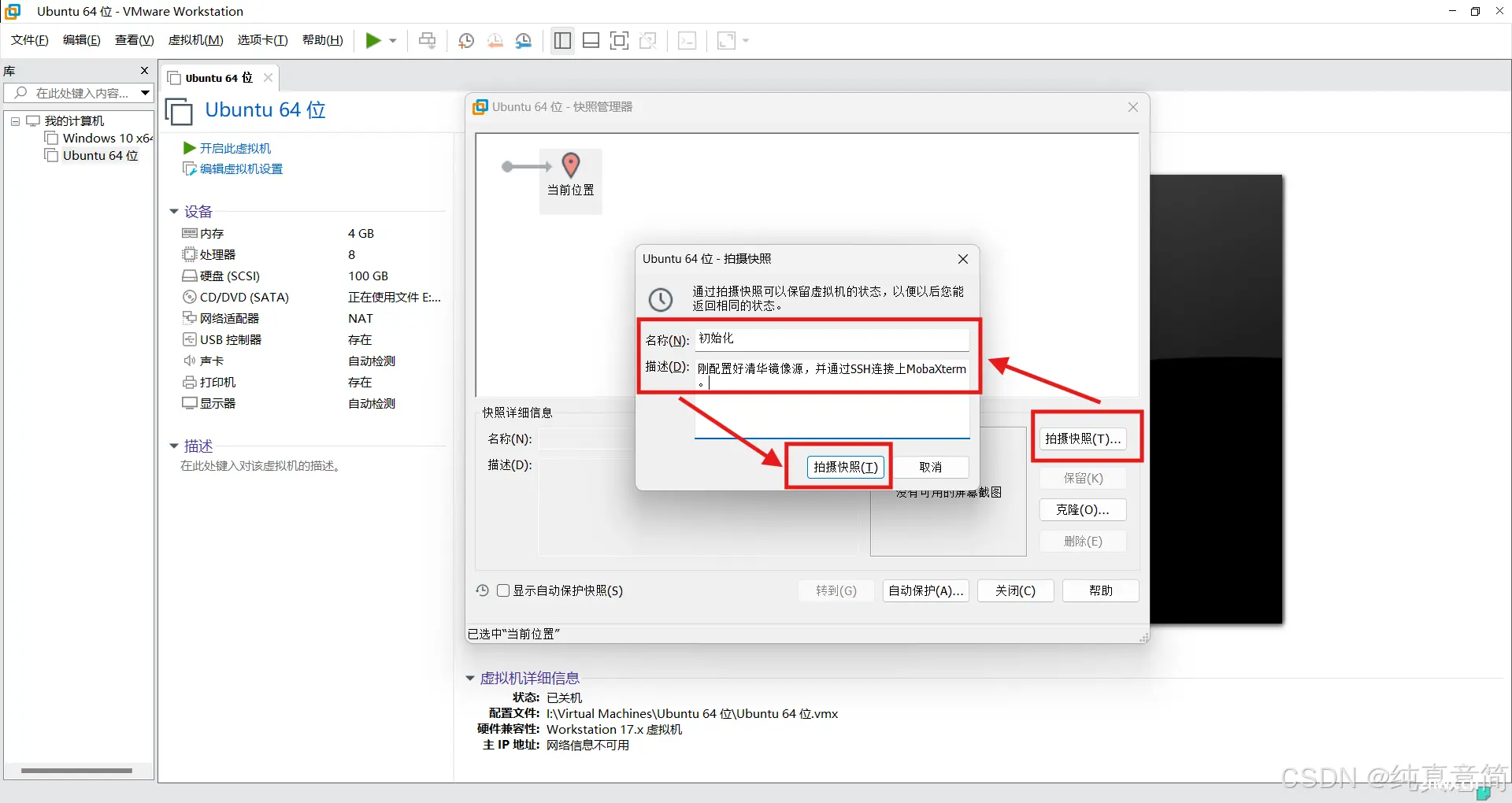
Task: Close the 拍摄快照 dialog
Action: click(963, 259)
